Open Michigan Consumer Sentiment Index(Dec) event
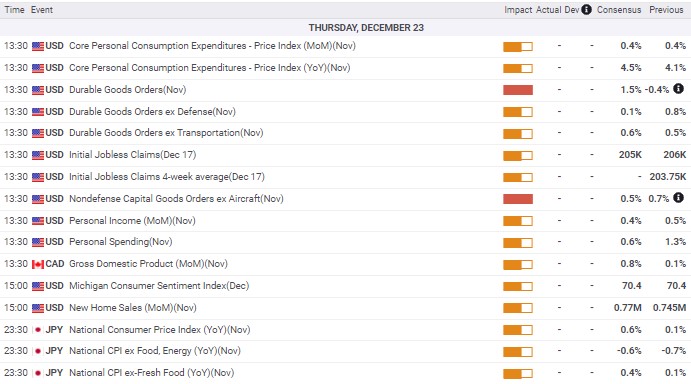 [x=159, y=286]
